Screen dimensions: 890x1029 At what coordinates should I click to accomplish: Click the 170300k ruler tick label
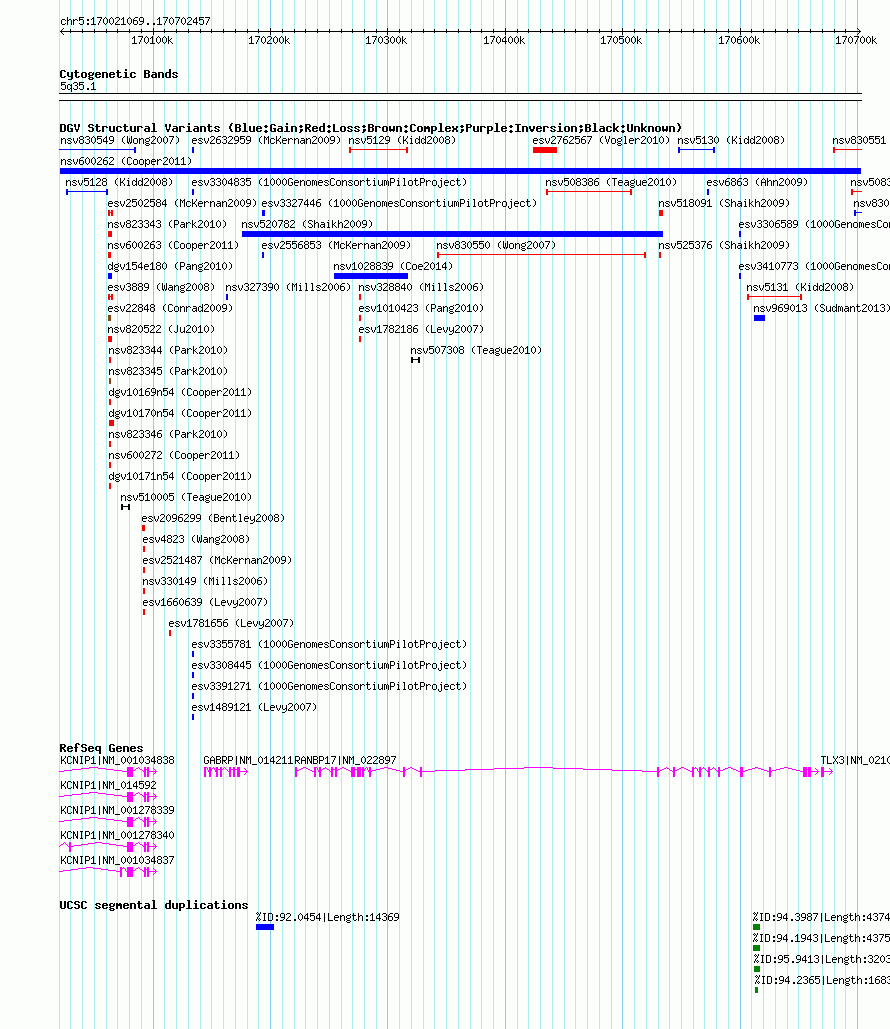pyautogui.click(x=386, y=40)
